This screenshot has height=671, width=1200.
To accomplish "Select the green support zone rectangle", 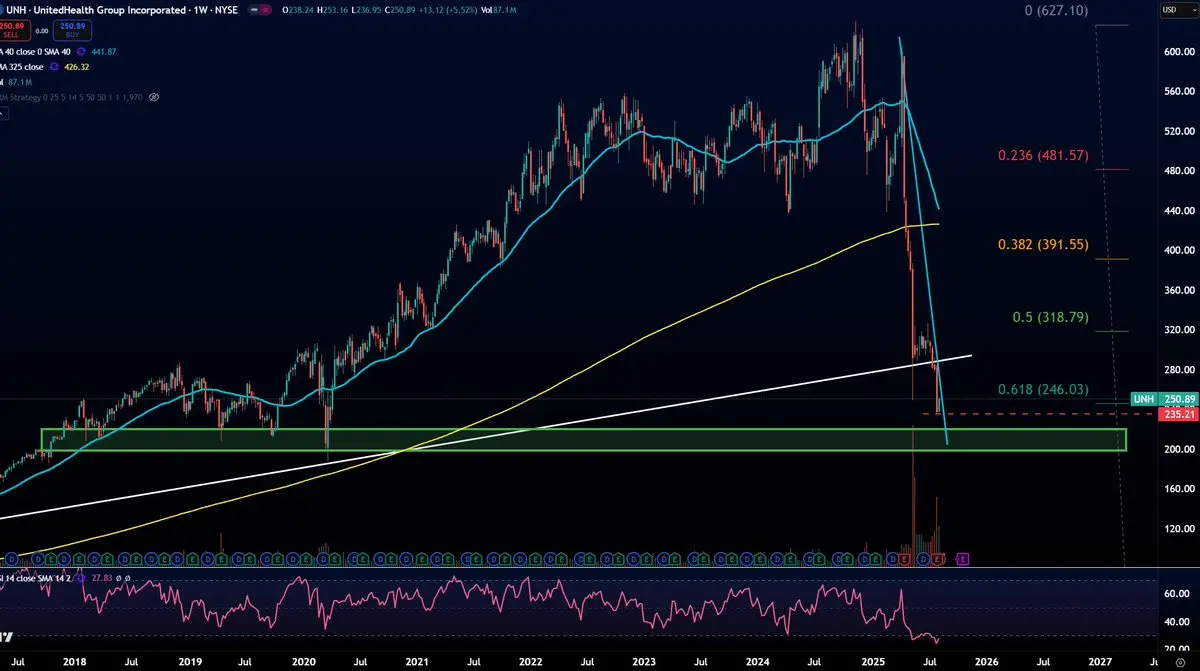I will point(583,439).
